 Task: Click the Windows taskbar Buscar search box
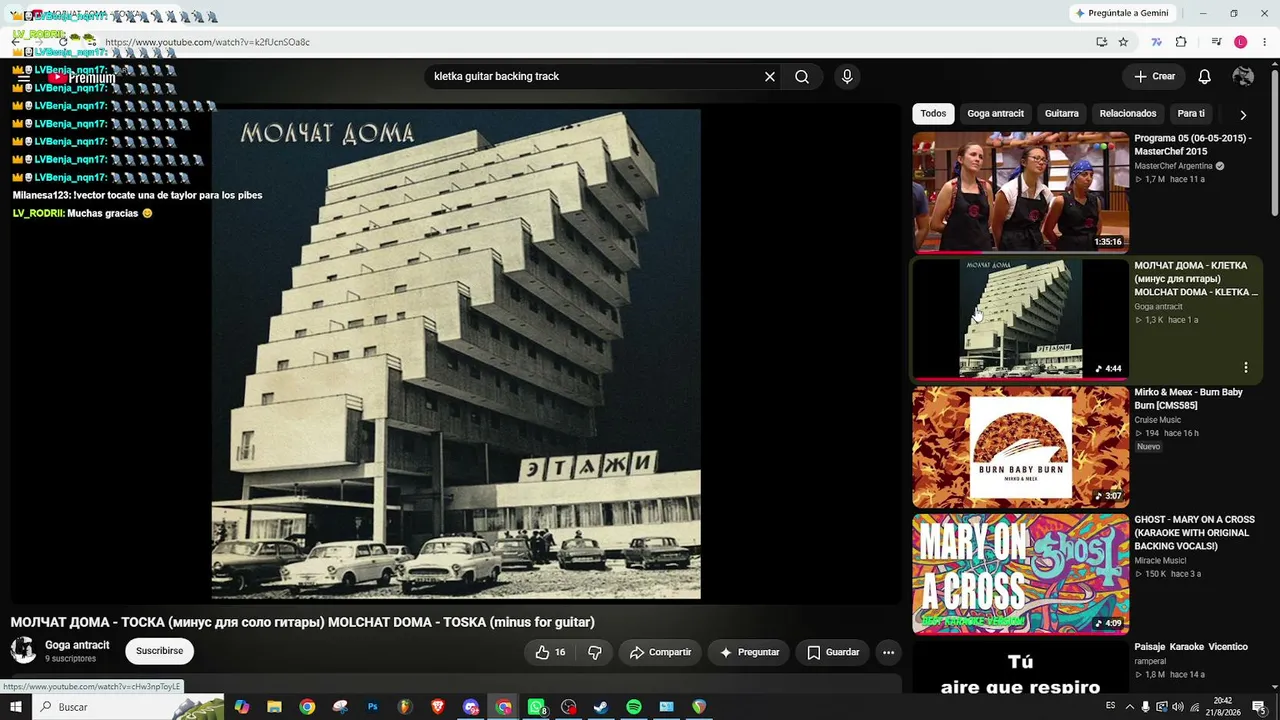[128, 707]
